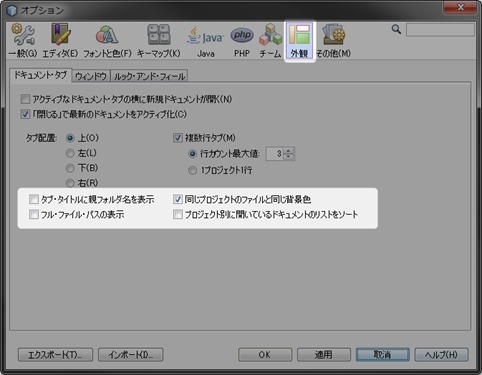Click the 取消 Cancel button
The width and height of the screenshot is (482, 375).
[383, 355]
